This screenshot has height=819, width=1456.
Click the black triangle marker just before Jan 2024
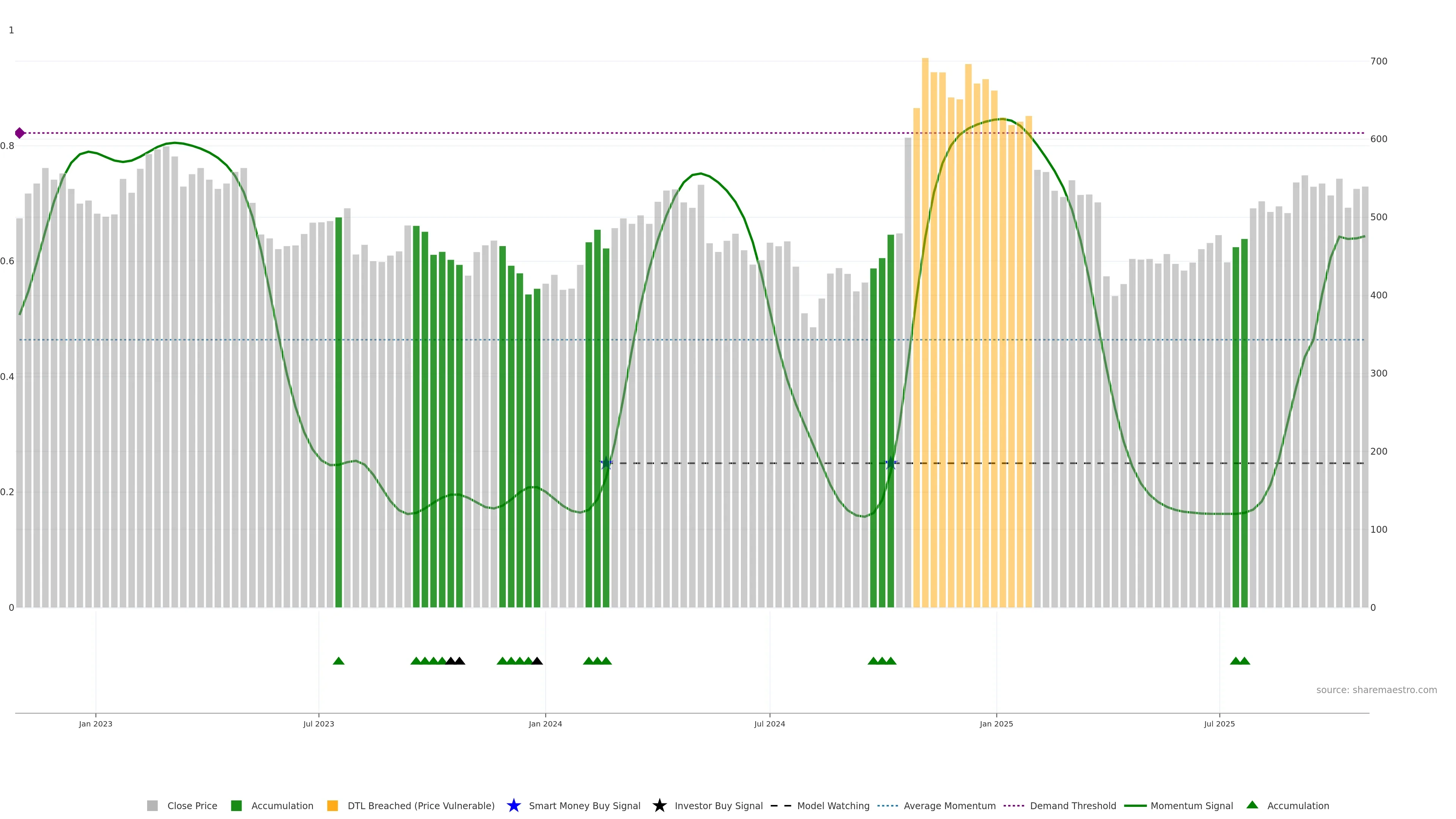tap(537, 661)
